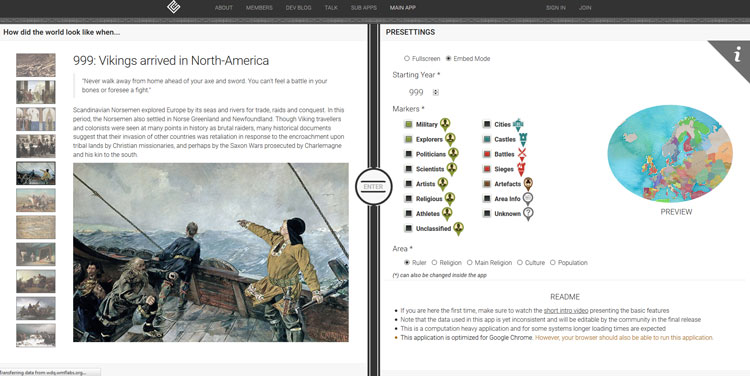Image resolution: width=750 pixels, height=376 pixels.
Task: Select the Fullscreen radio option
Action: pos(407,58)
